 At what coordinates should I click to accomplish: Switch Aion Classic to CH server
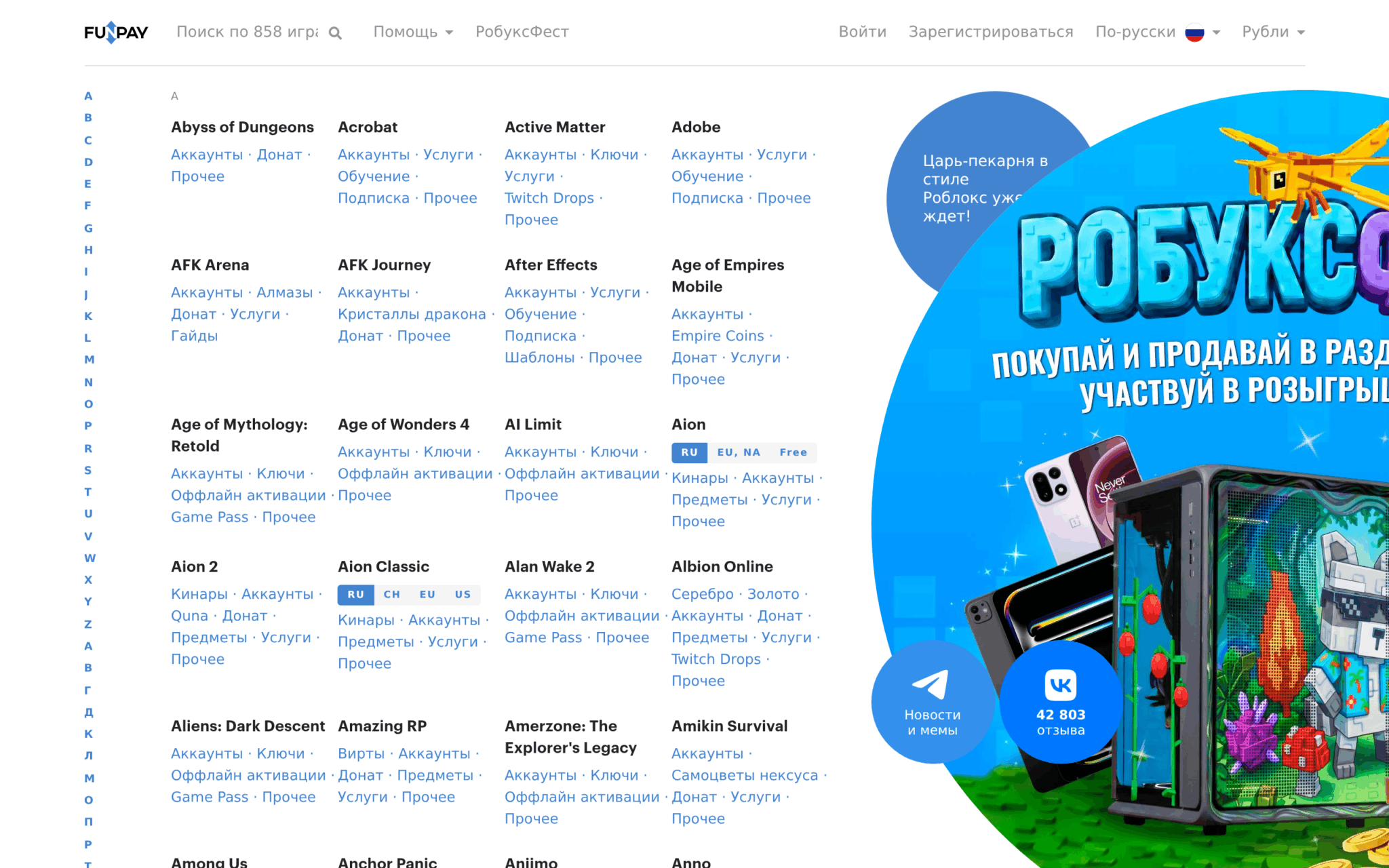click(391, 595)
